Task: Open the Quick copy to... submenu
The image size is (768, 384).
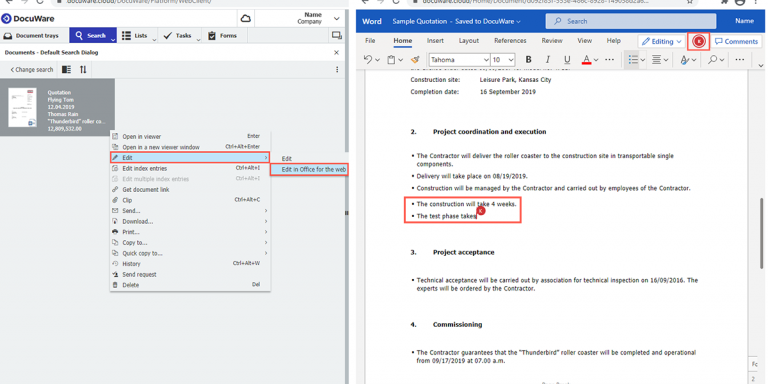Action: tap(190, 253)
